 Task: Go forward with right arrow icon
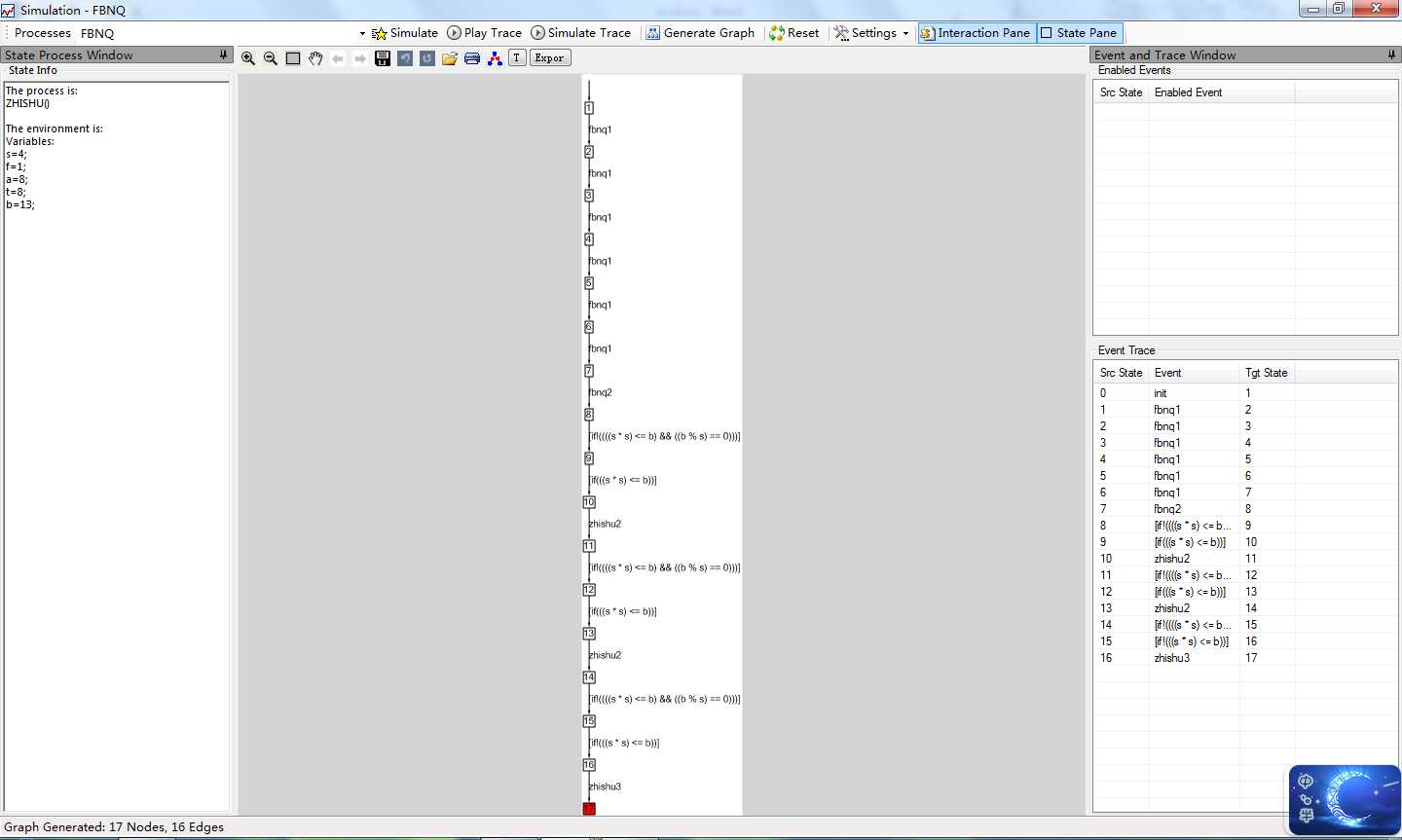360,58
